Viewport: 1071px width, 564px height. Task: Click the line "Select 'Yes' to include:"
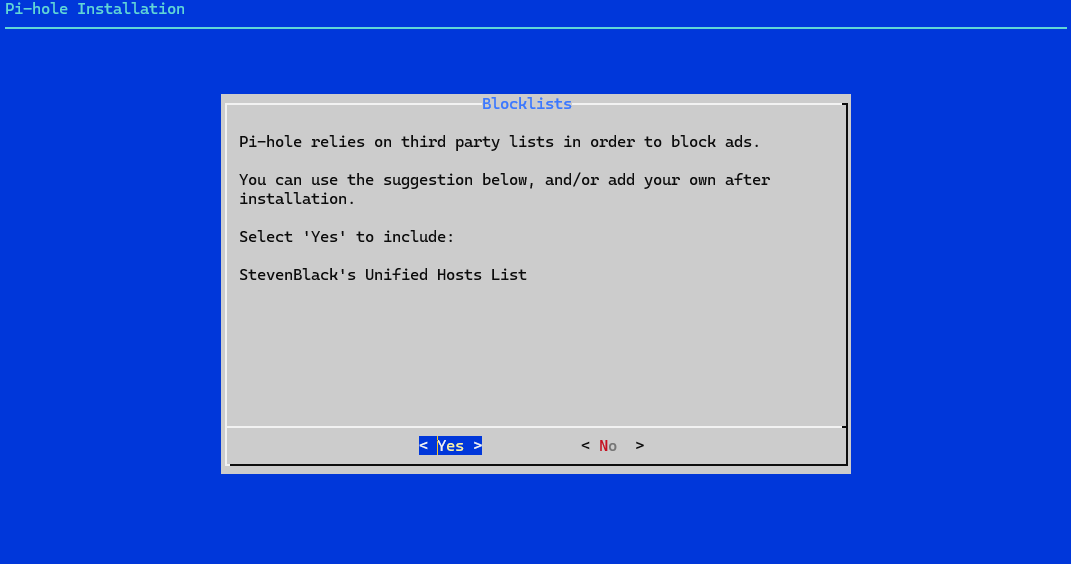pyautogui.click(x=346, y=237)
